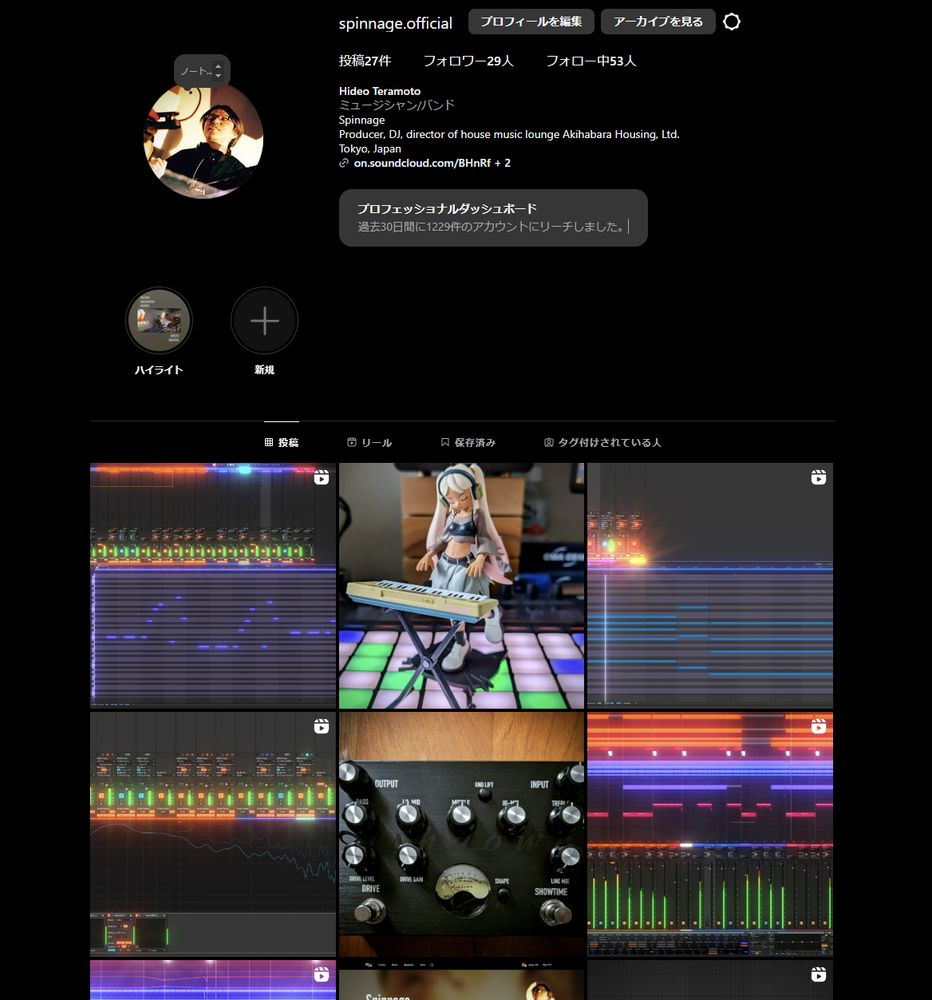Add a new highlight with plus circle
This screenshot has width=932, height=1000.
pyautogui.click(x=264, y=321)
